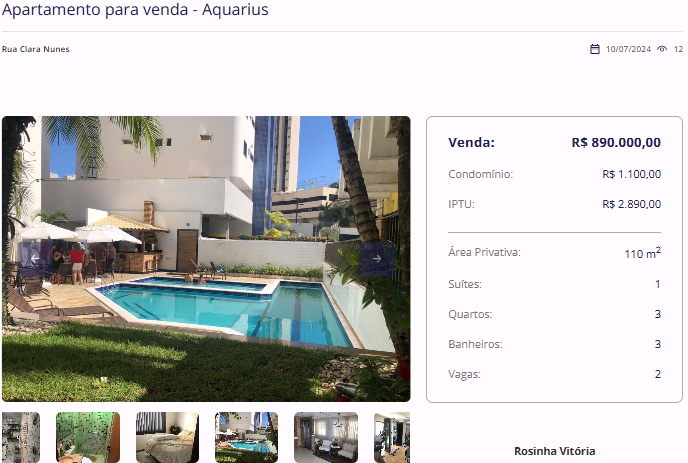Click the eye views icon

[662, 49]
